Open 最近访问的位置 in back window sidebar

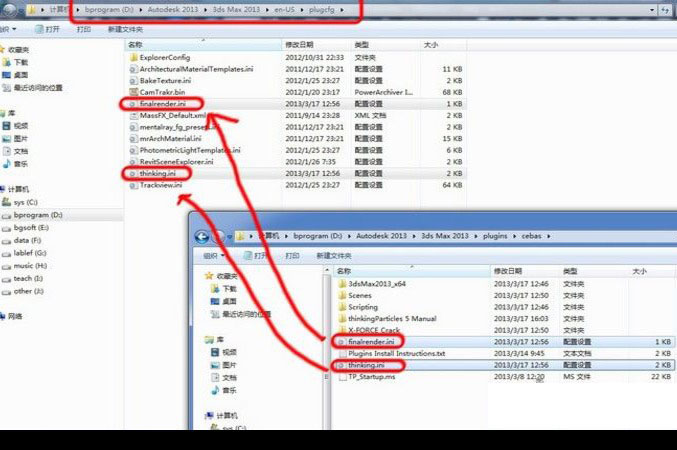click(32, 88)
